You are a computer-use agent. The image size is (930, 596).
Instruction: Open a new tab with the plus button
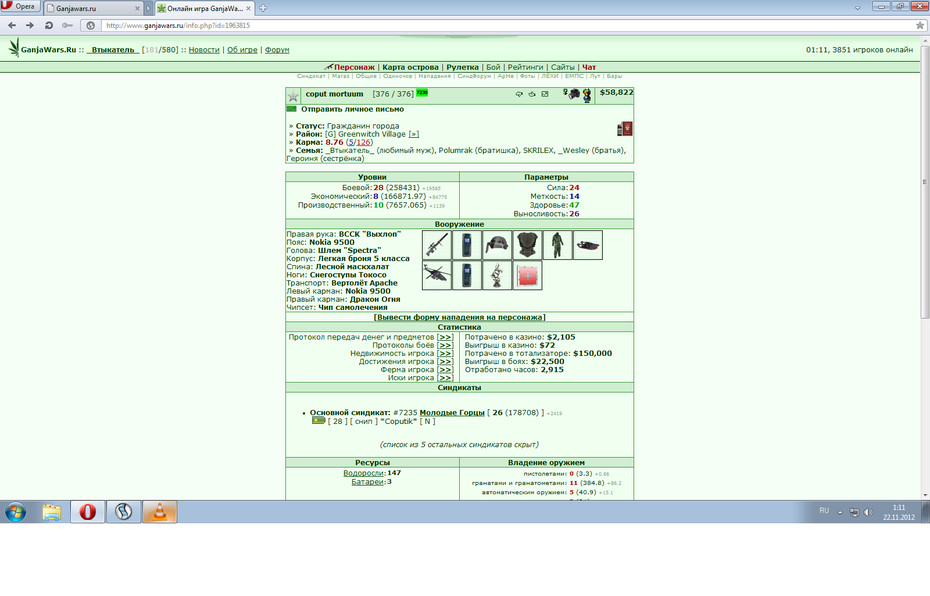(263, 8)
